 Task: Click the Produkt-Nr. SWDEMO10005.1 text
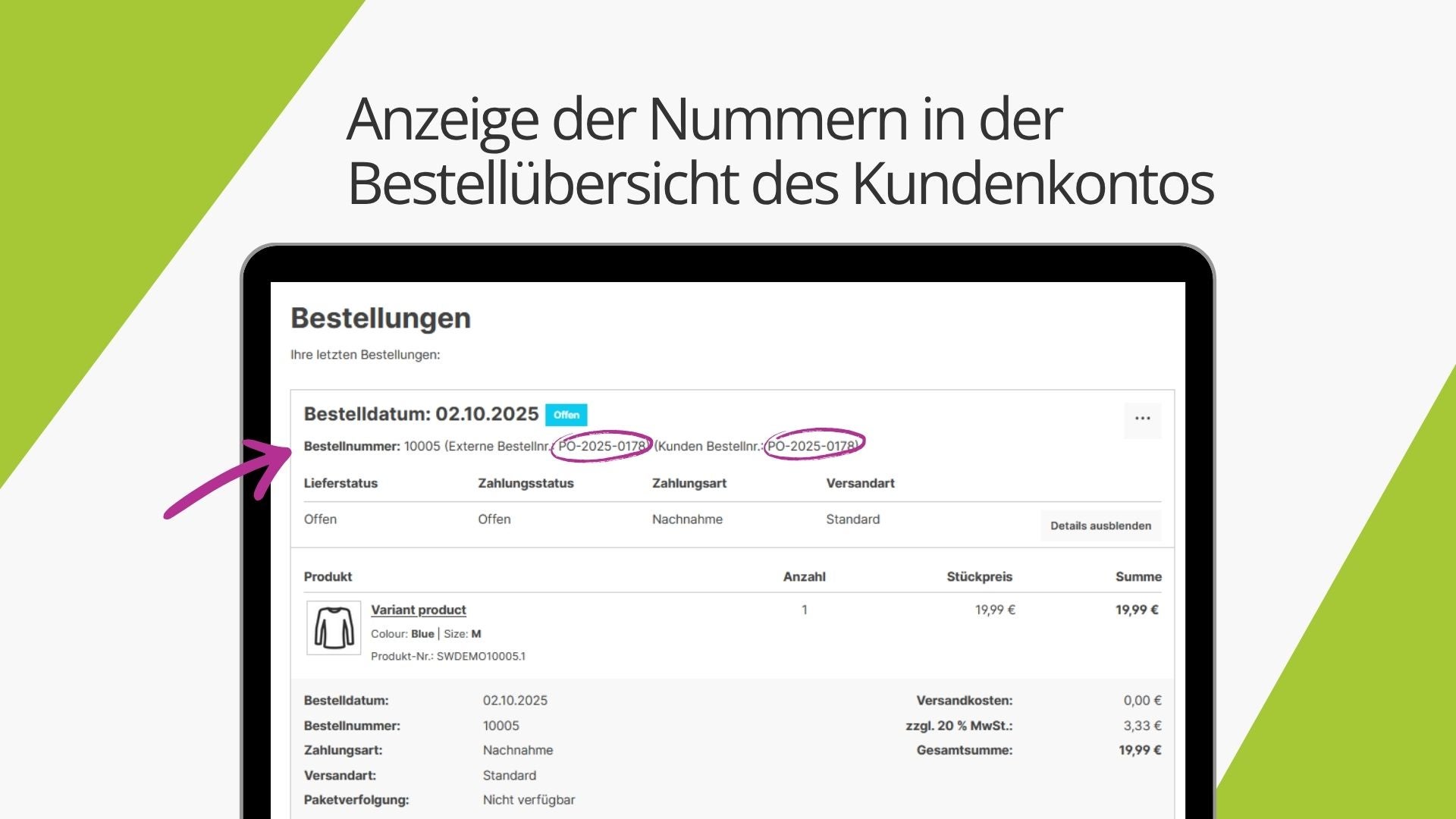pos(447,656)
